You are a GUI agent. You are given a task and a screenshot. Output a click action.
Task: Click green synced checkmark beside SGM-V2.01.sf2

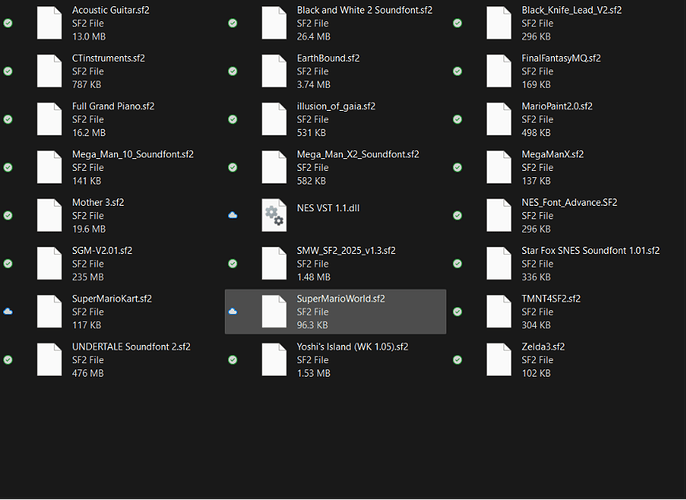coord(8,263)
